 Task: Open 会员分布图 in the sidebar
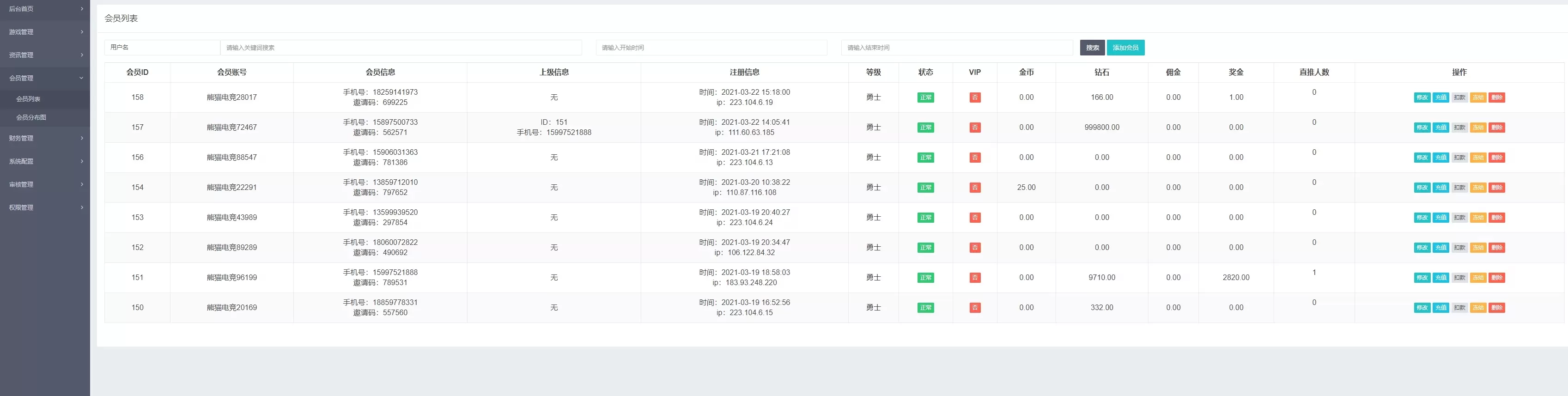[x=31, y=117]
